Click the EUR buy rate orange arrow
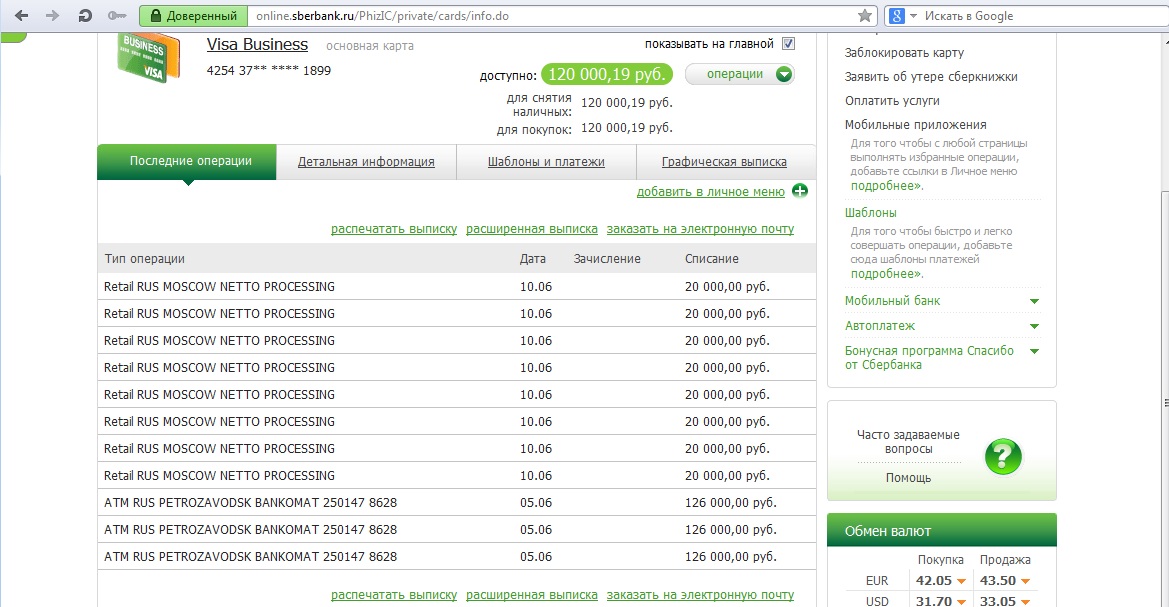The width and height of the screenshot is (1169, 607). pos(961,581)
